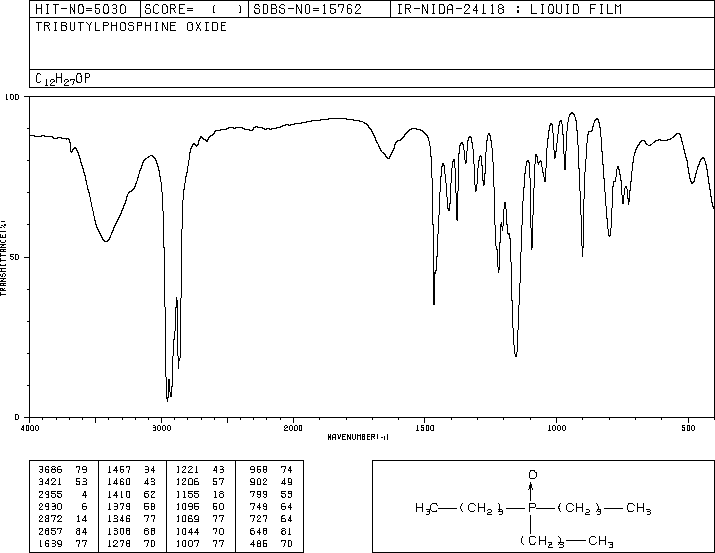This screenshot has width=715, height=553.
Task: Click the 0 label at bottom of the y-axis
Action: pos(17,417)
